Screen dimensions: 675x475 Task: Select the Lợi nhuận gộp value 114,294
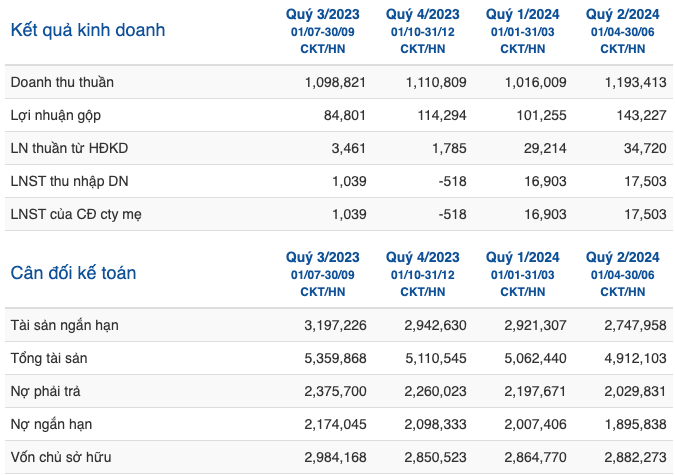click(442, 115)
